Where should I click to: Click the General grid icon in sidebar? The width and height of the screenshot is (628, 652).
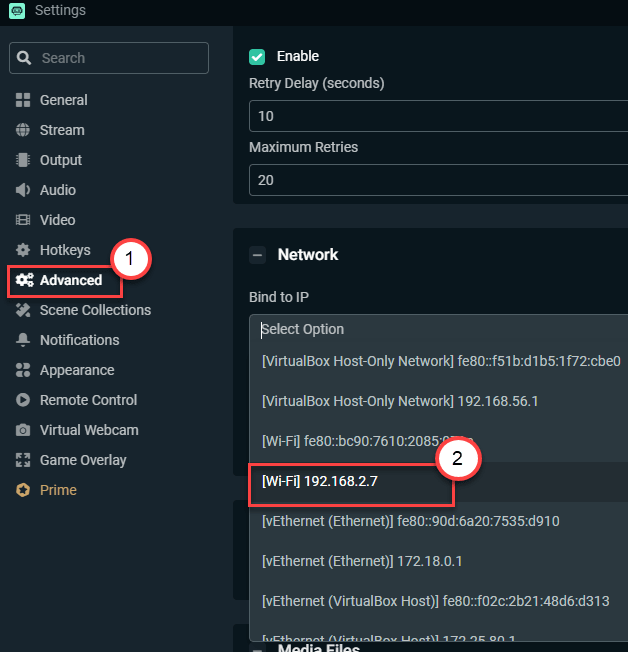[23, 100]
